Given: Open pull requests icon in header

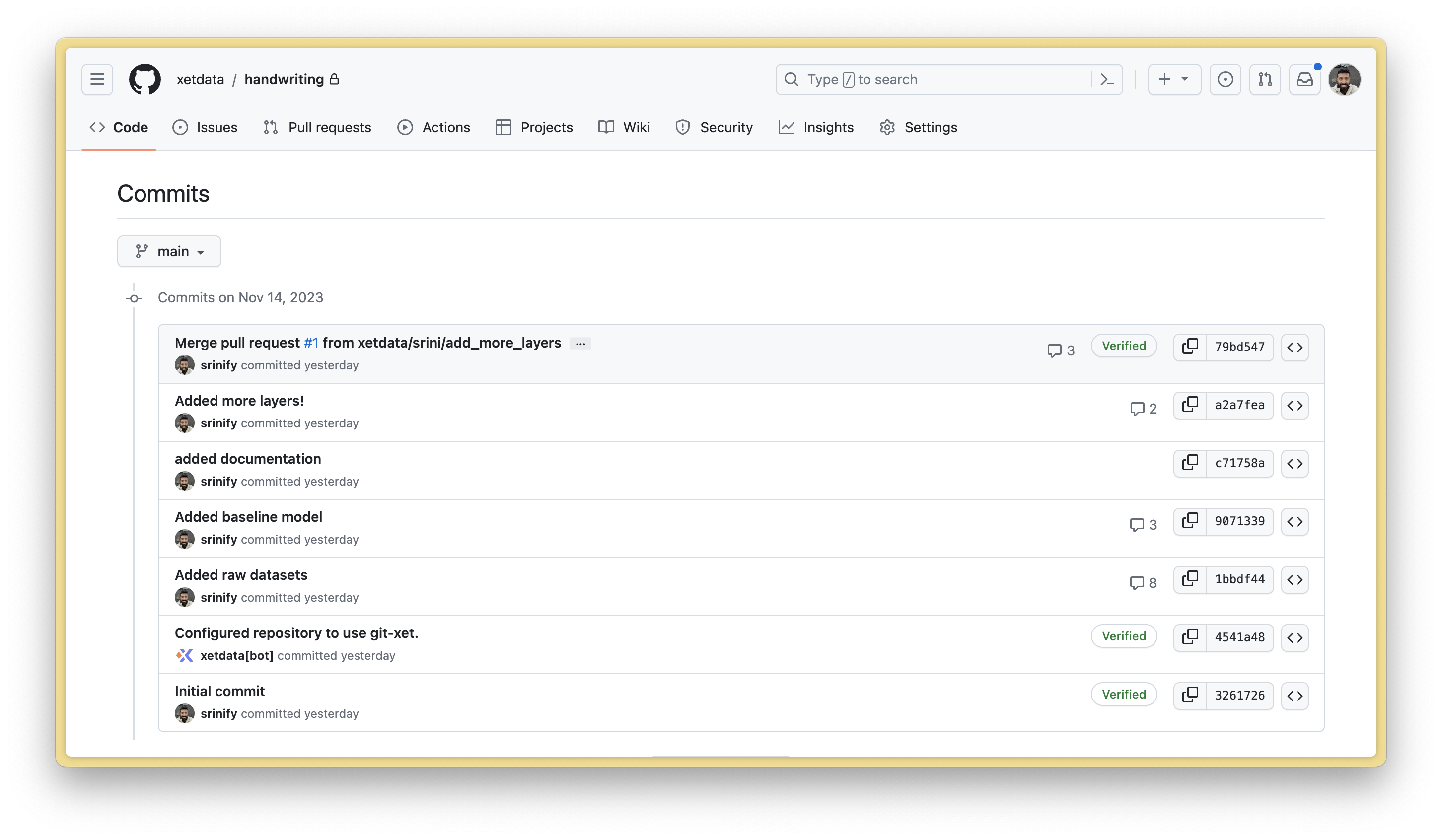Looking at the screenshot, I should (x=1265, y=79).
